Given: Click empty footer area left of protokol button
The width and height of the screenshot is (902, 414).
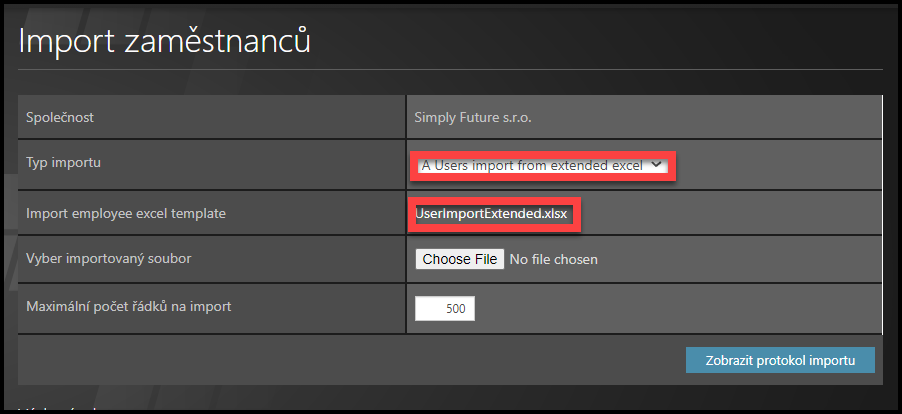Looking at the screenshot, I should 350,360.
